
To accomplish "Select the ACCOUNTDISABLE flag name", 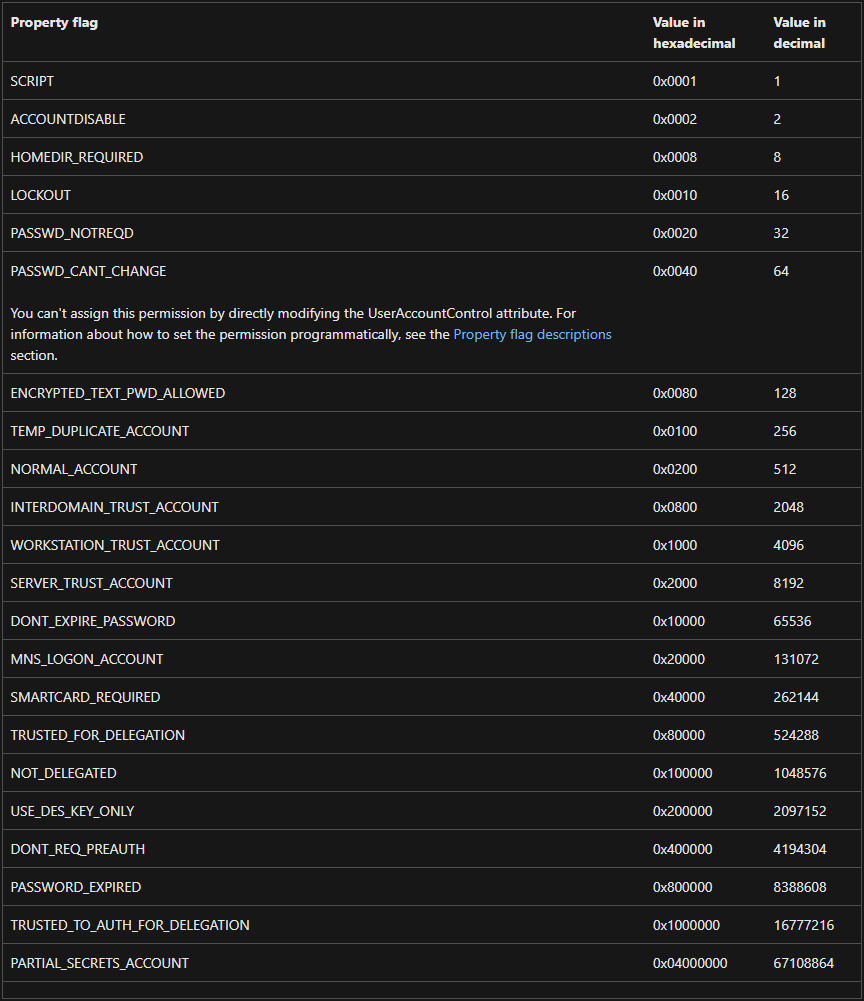I will 68,119.
